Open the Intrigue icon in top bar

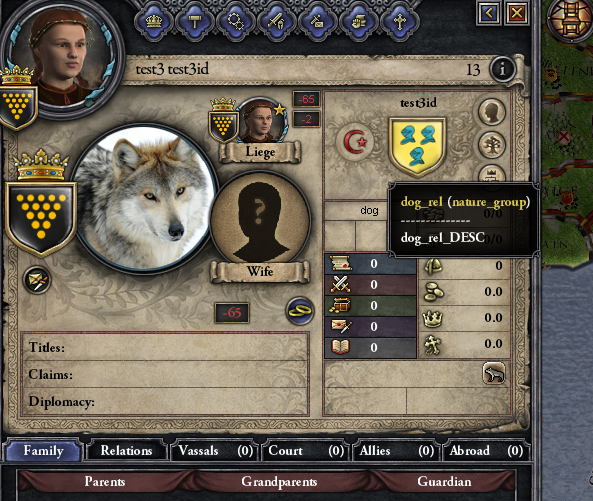(318, 21)
